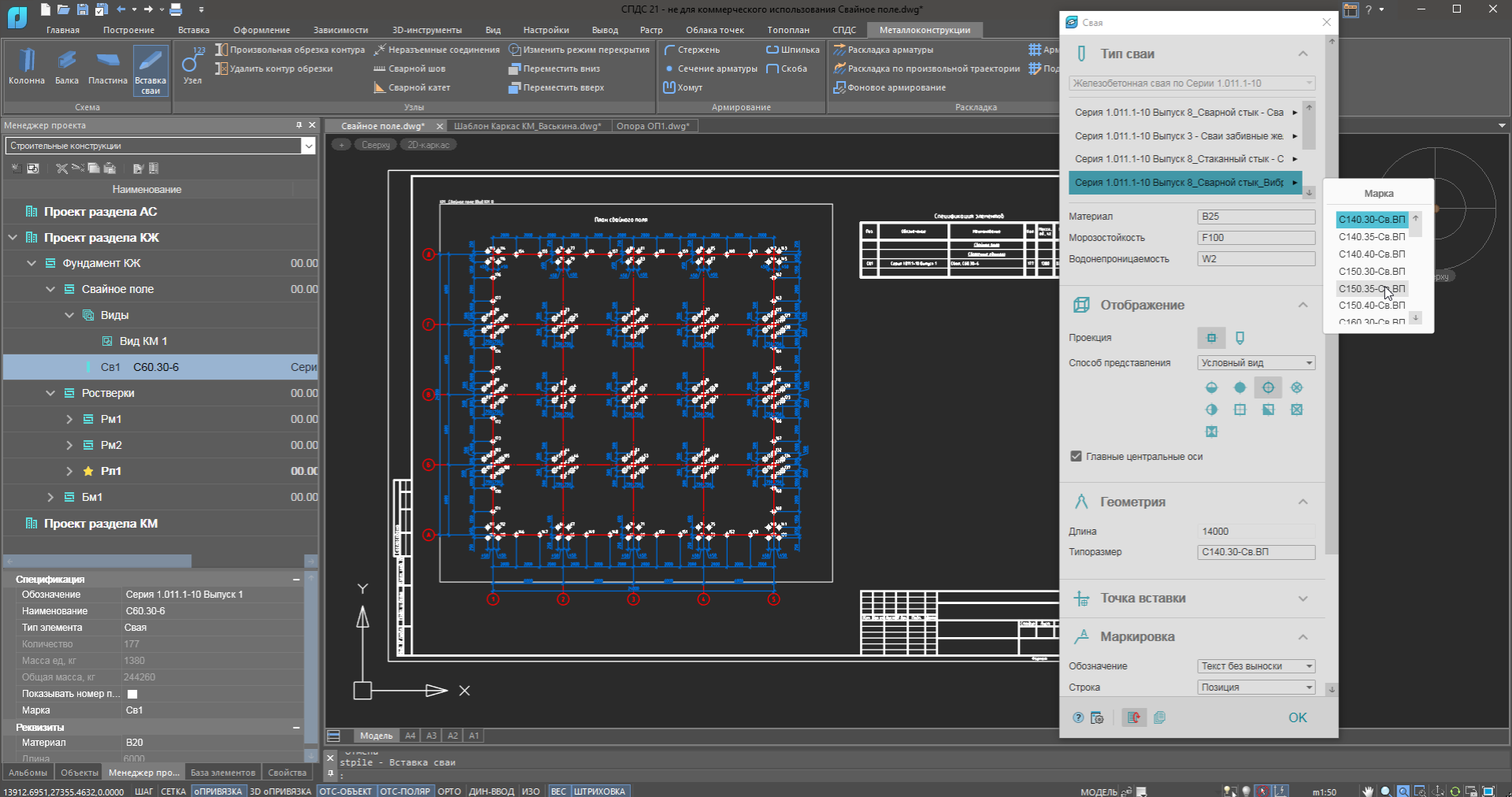Toggle ДИН-ВВОД in status bar
Viewport: 1512px width, 797px height.
tap(491, 791)
